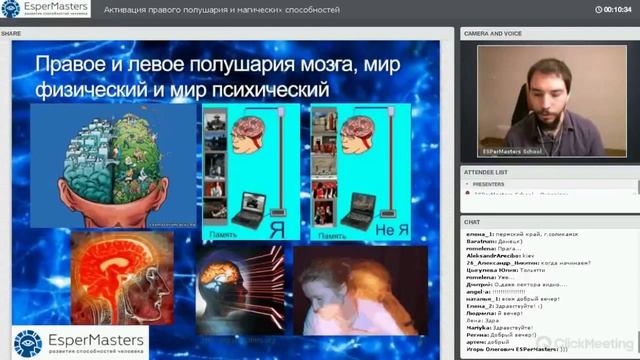Click the 'Я' memory diagram on slide
Image resolution: width=640 pixels, height=360 pixels.
(251, 172)
